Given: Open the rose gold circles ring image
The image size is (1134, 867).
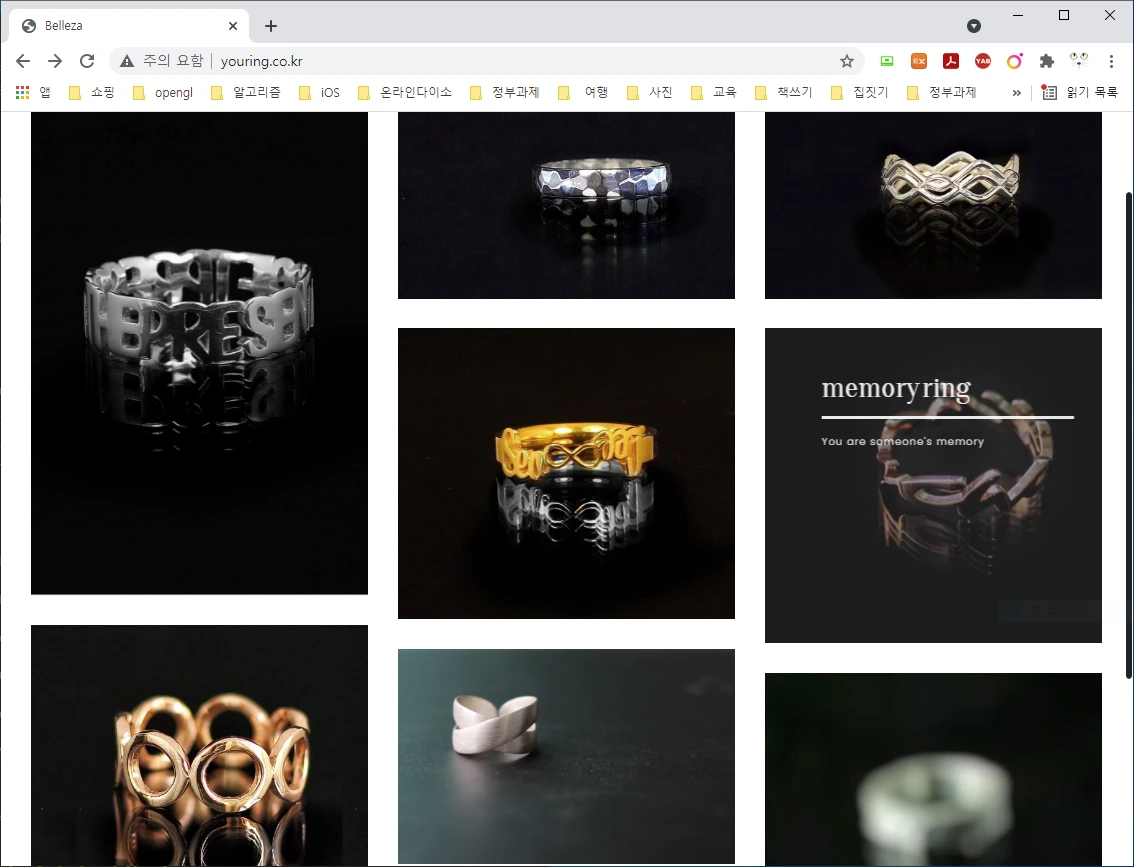Looking at the screenshot, I should (x=200, y=746).
